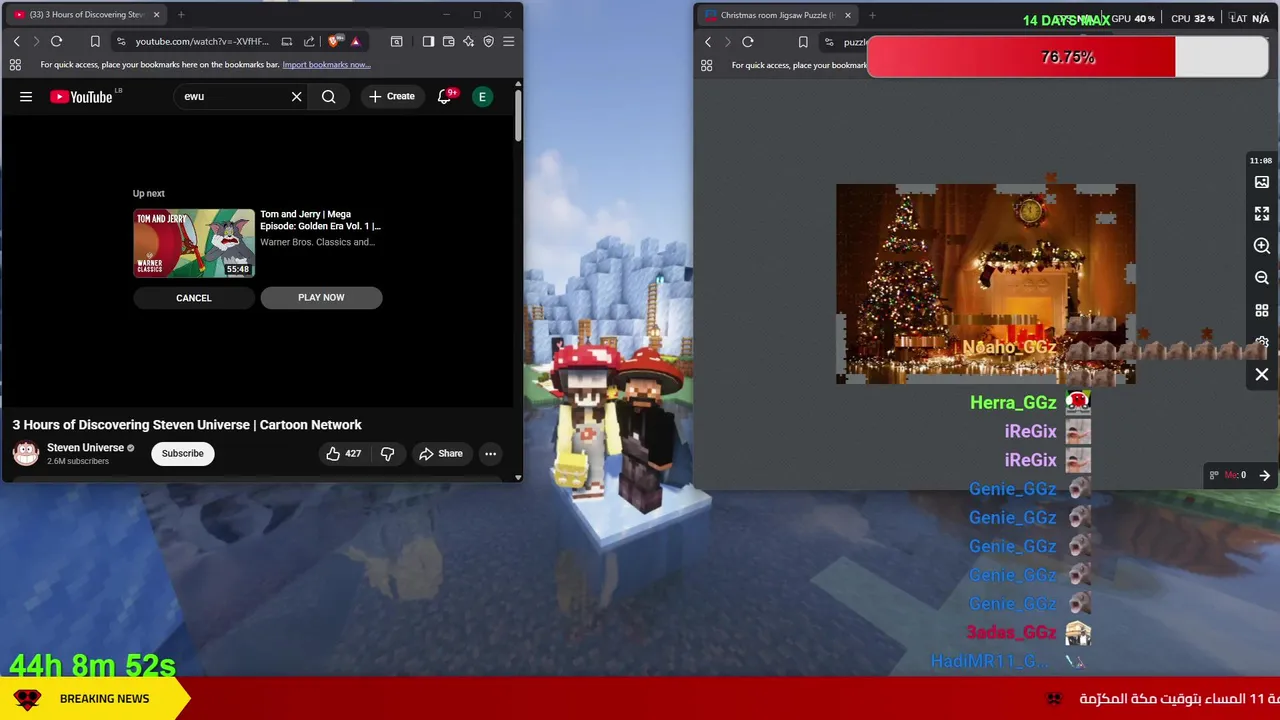Open the Brave Wallet icon
The height and width of the screenshot is (720, 1280).
[x=448, y=41]
